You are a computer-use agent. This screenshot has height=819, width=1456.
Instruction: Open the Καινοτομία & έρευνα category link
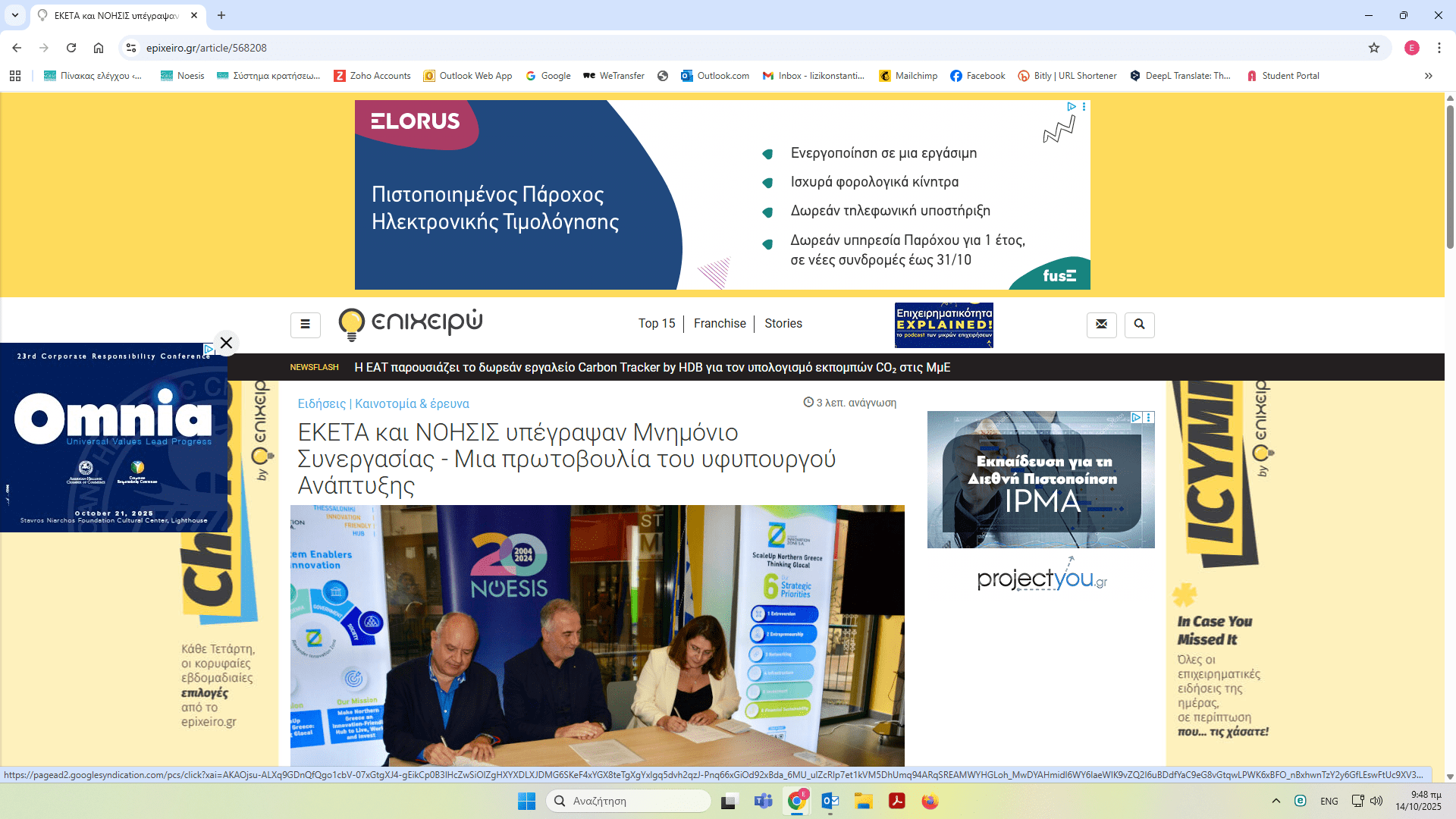(412, 403)
